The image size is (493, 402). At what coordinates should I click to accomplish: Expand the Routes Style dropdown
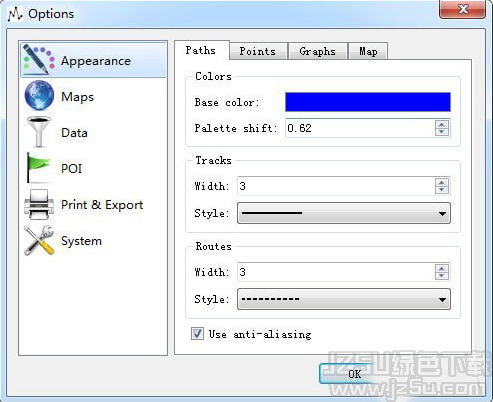(344, 299)
